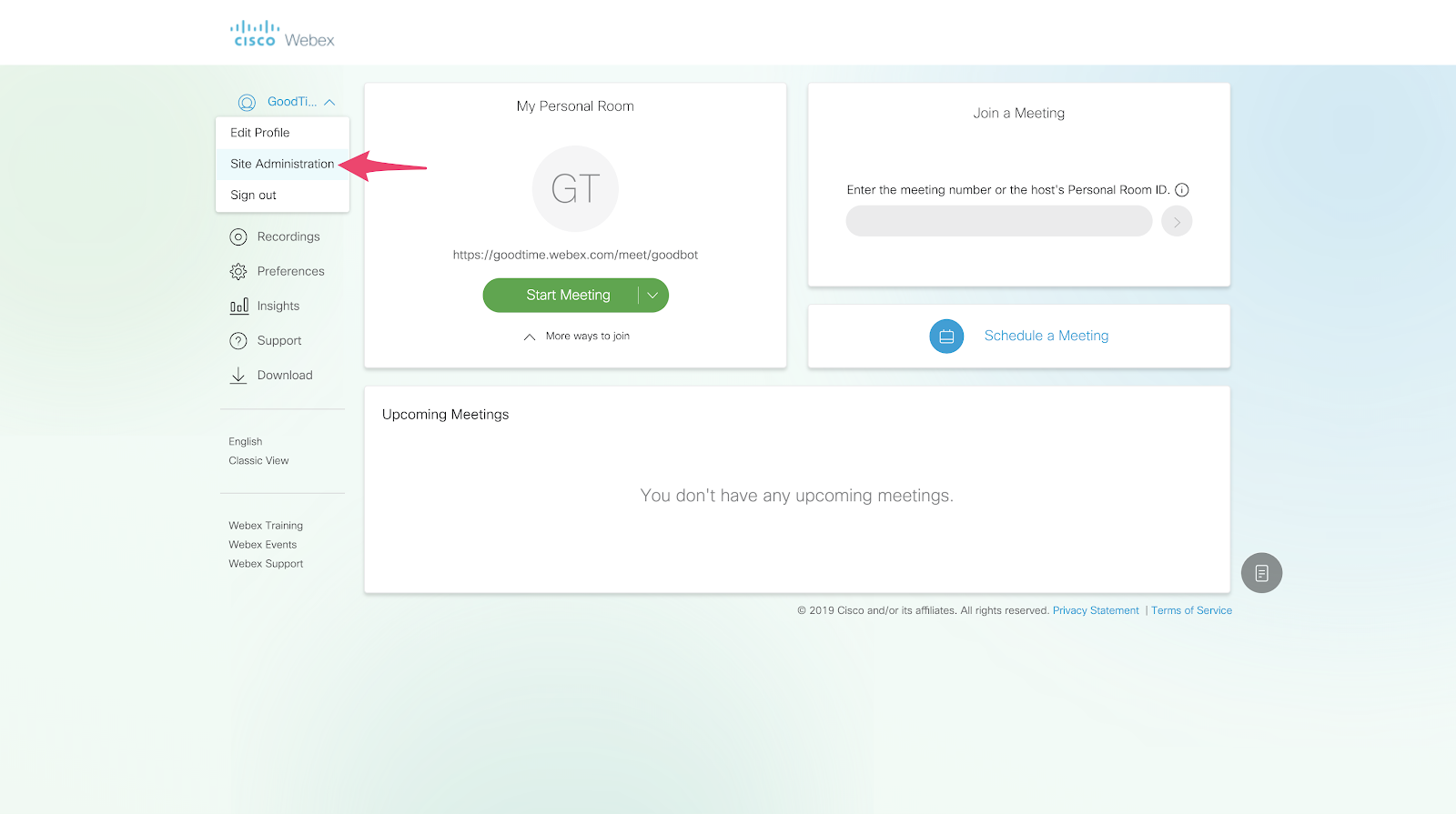Click the My Personal Room heading

coord(575,106)
